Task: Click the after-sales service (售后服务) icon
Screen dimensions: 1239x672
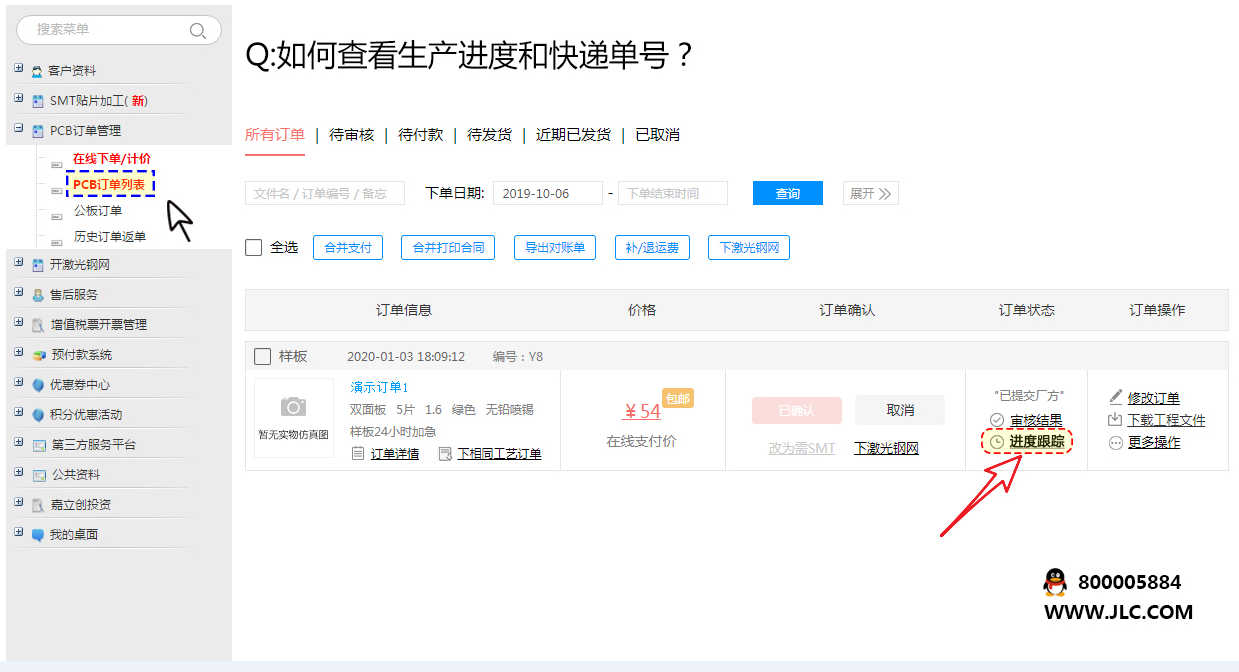Action: [x=38, y=295]
